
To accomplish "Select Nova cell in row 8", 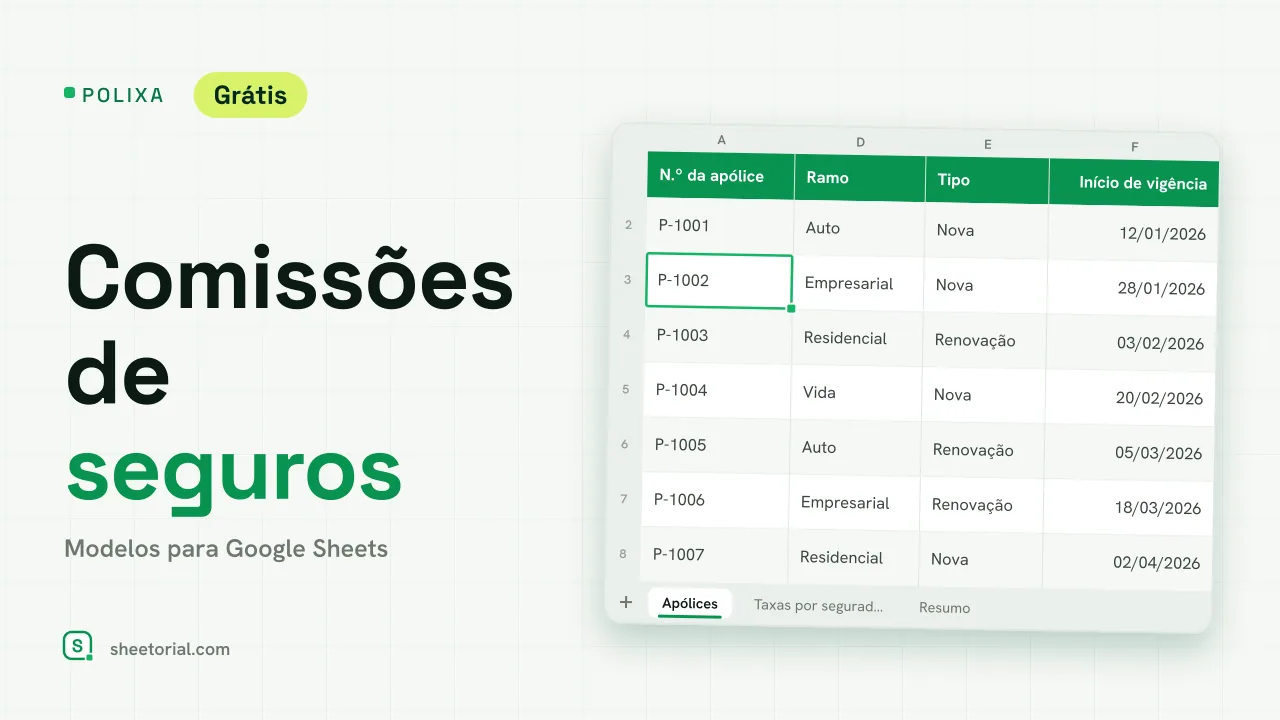I will point(980,559).
